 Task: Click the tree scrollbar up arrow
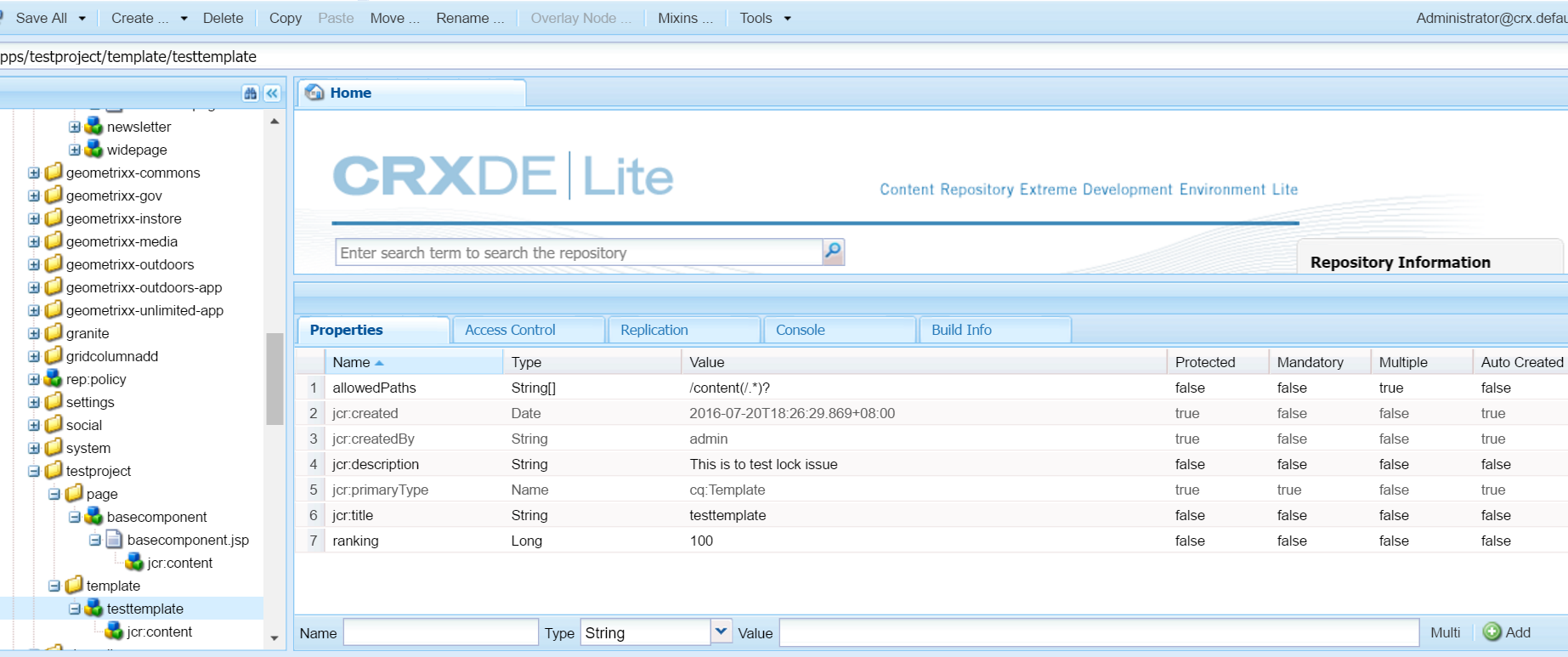click(x=275, y=122)
